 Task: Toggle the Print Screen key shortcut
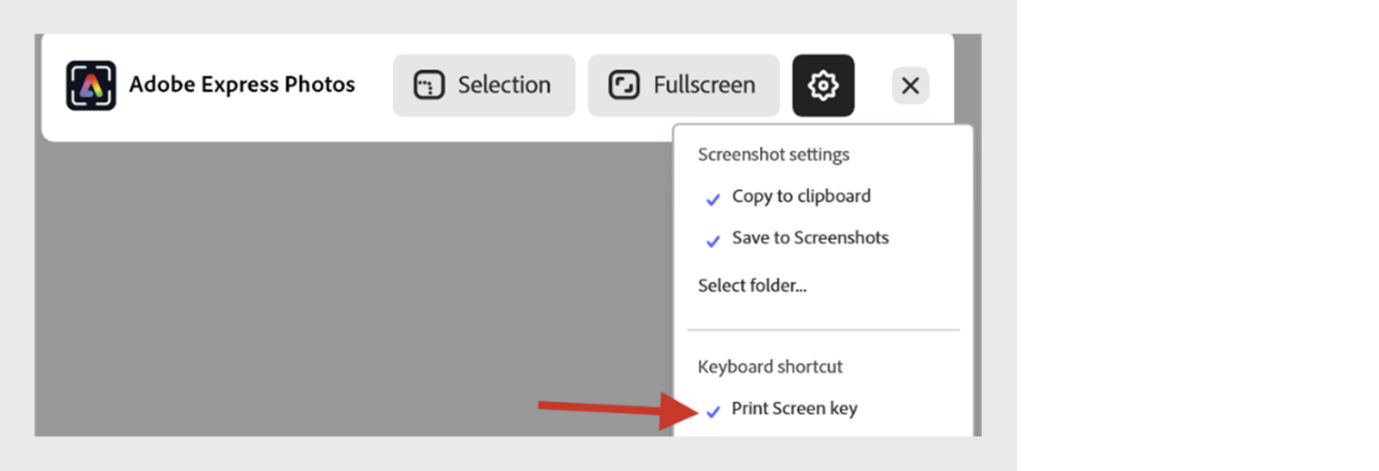794,409
